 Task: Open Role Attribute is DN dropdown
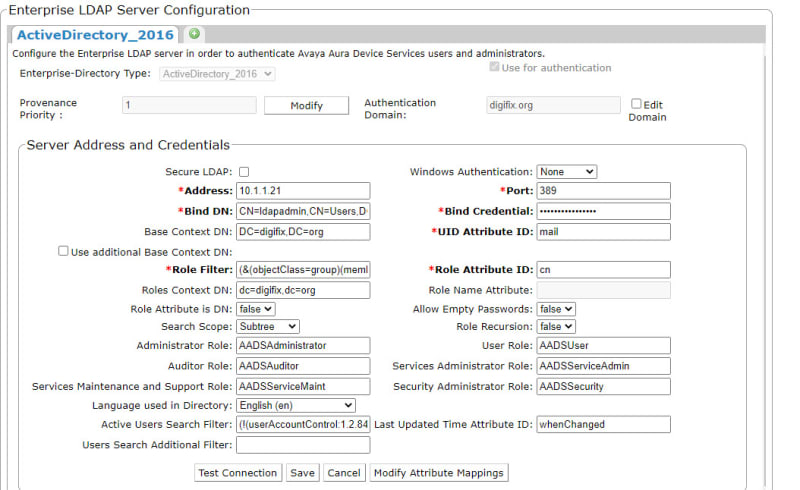pyautogui.click(x=256, y=309)
